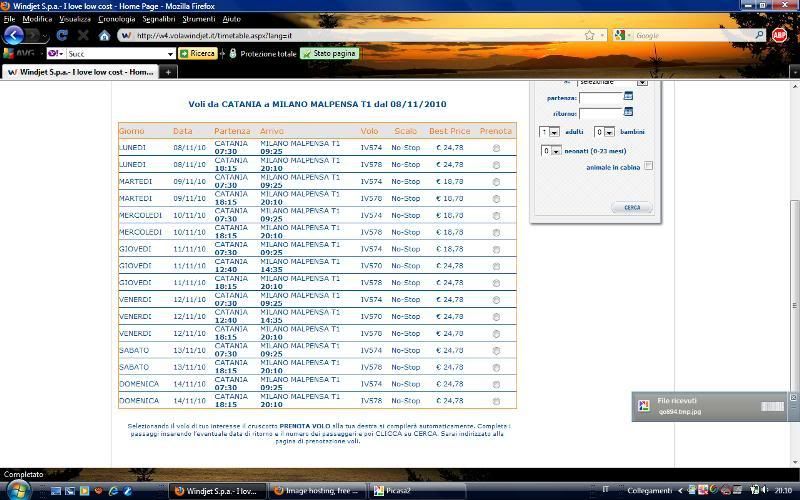Select GIOVEDI 12:40 flight IV570 radio button
This screenshot has width=800, height=500.
tap(496, 266)
